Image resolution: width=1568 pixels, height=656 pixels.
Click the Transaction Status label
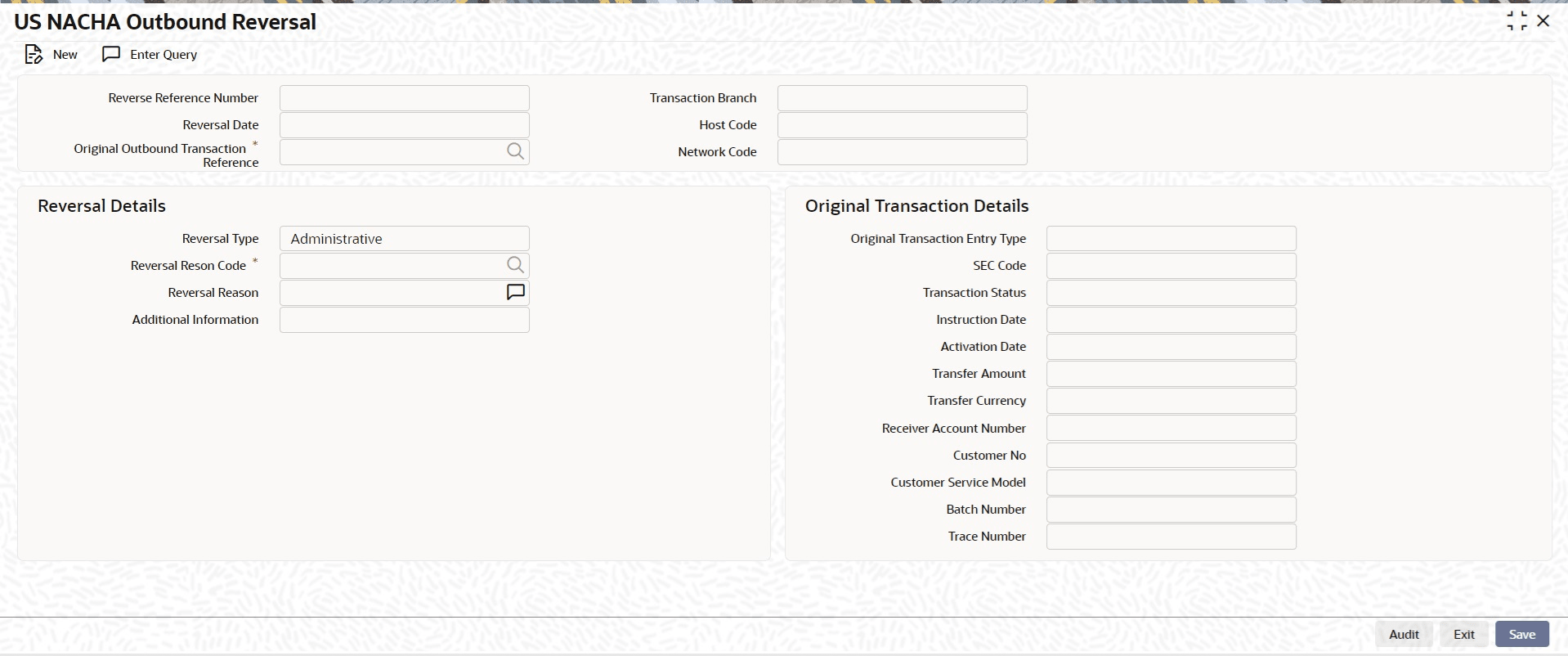tap(974, 293)
